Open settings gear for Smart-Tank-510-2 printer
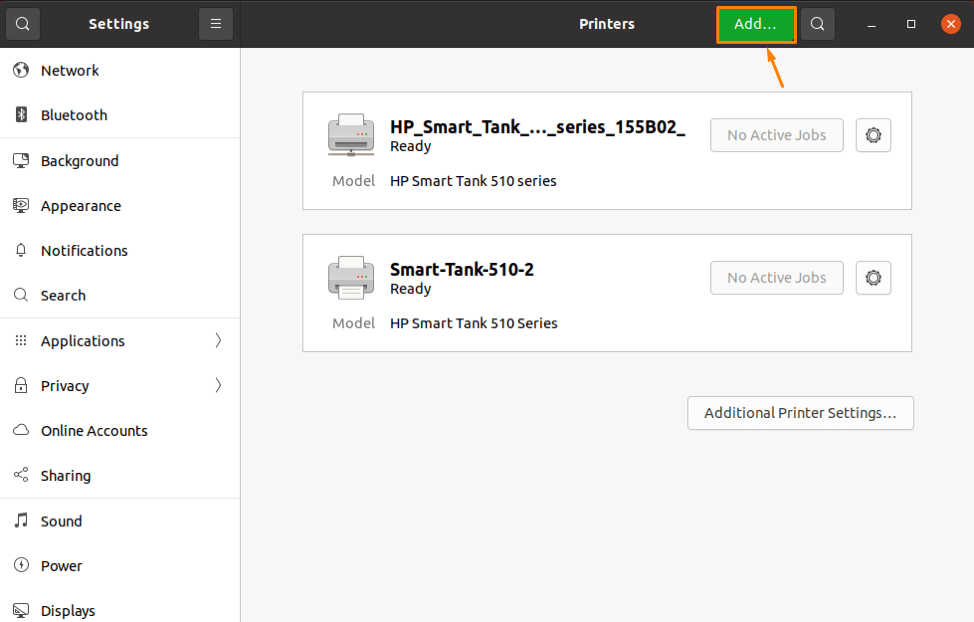This screenshot has width=974, height=622. coord(873,278)
